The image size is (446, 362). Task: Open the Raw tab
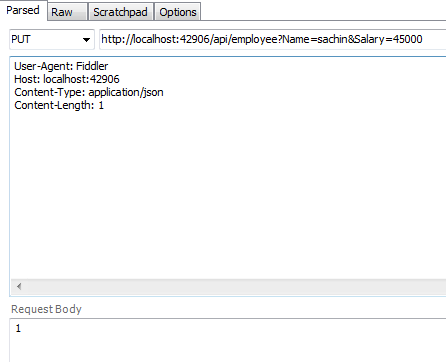(x=68, y=12)
